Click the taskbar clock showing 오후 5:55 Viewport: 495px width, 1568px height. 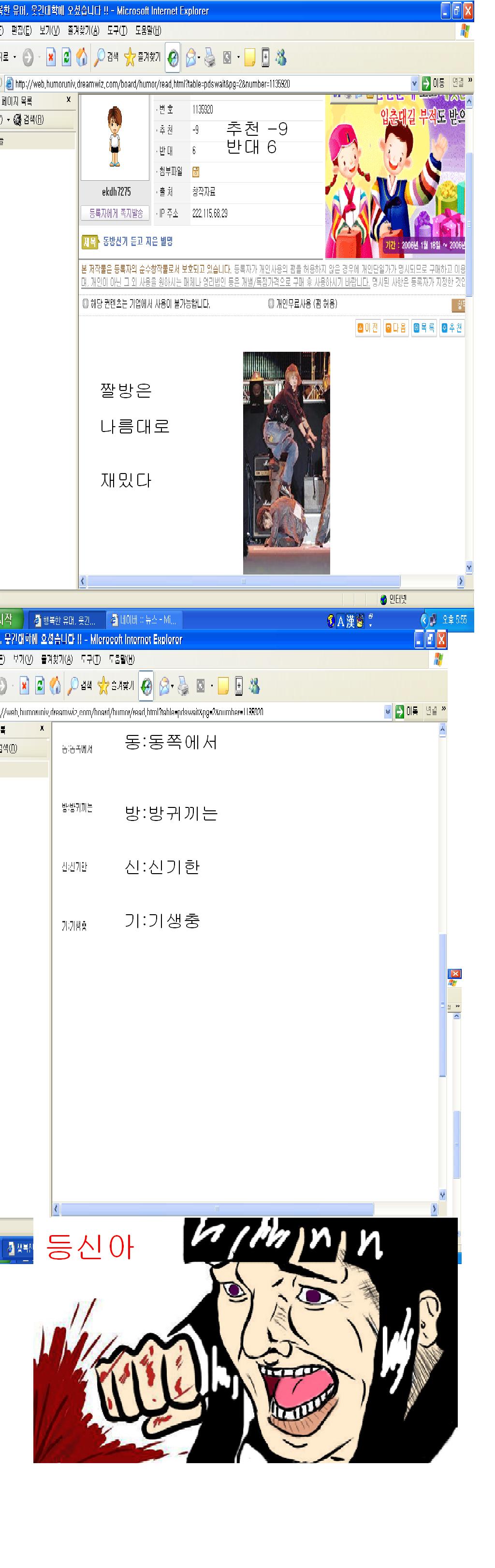coord(454,619)
